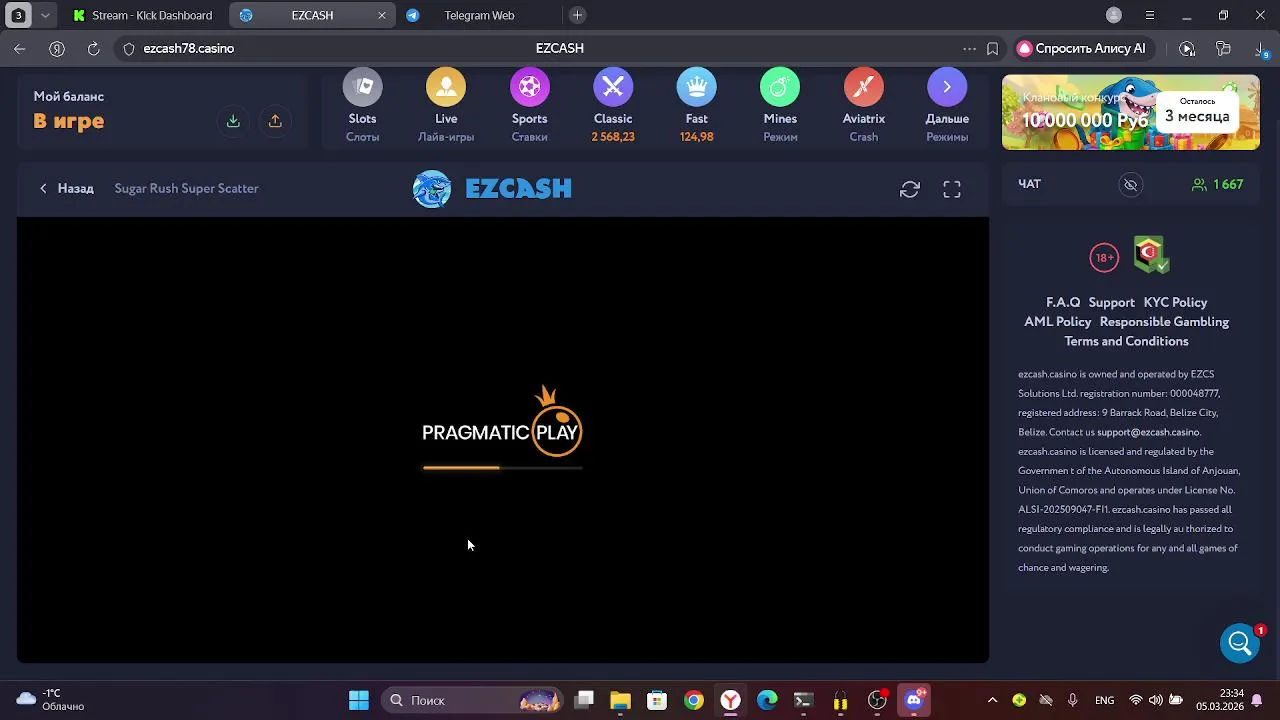
Task: Click the withdraw upload icon near balance
Action: (x=275, y=121)
